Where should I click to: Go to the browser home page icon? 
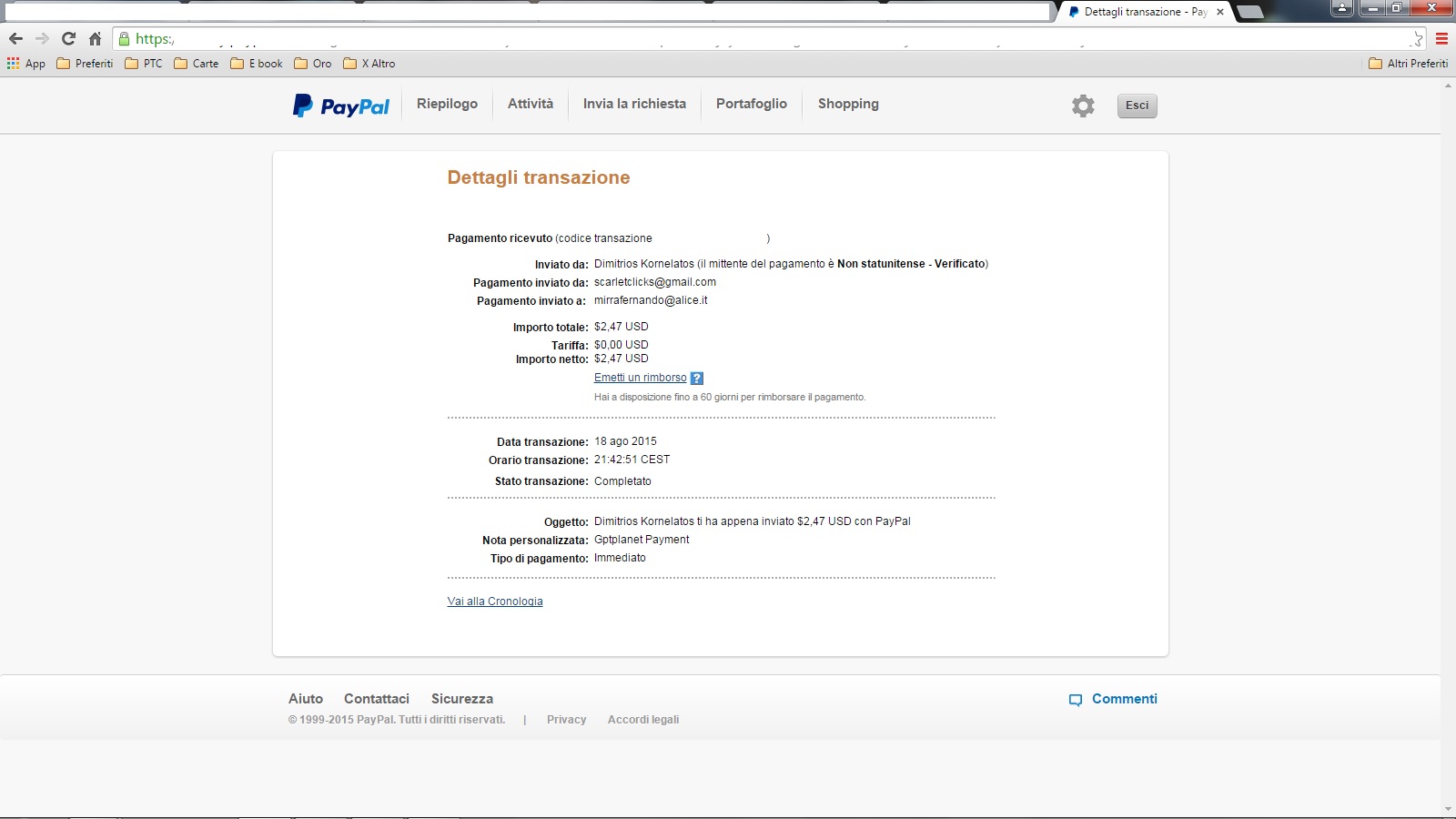click(95, 38)
